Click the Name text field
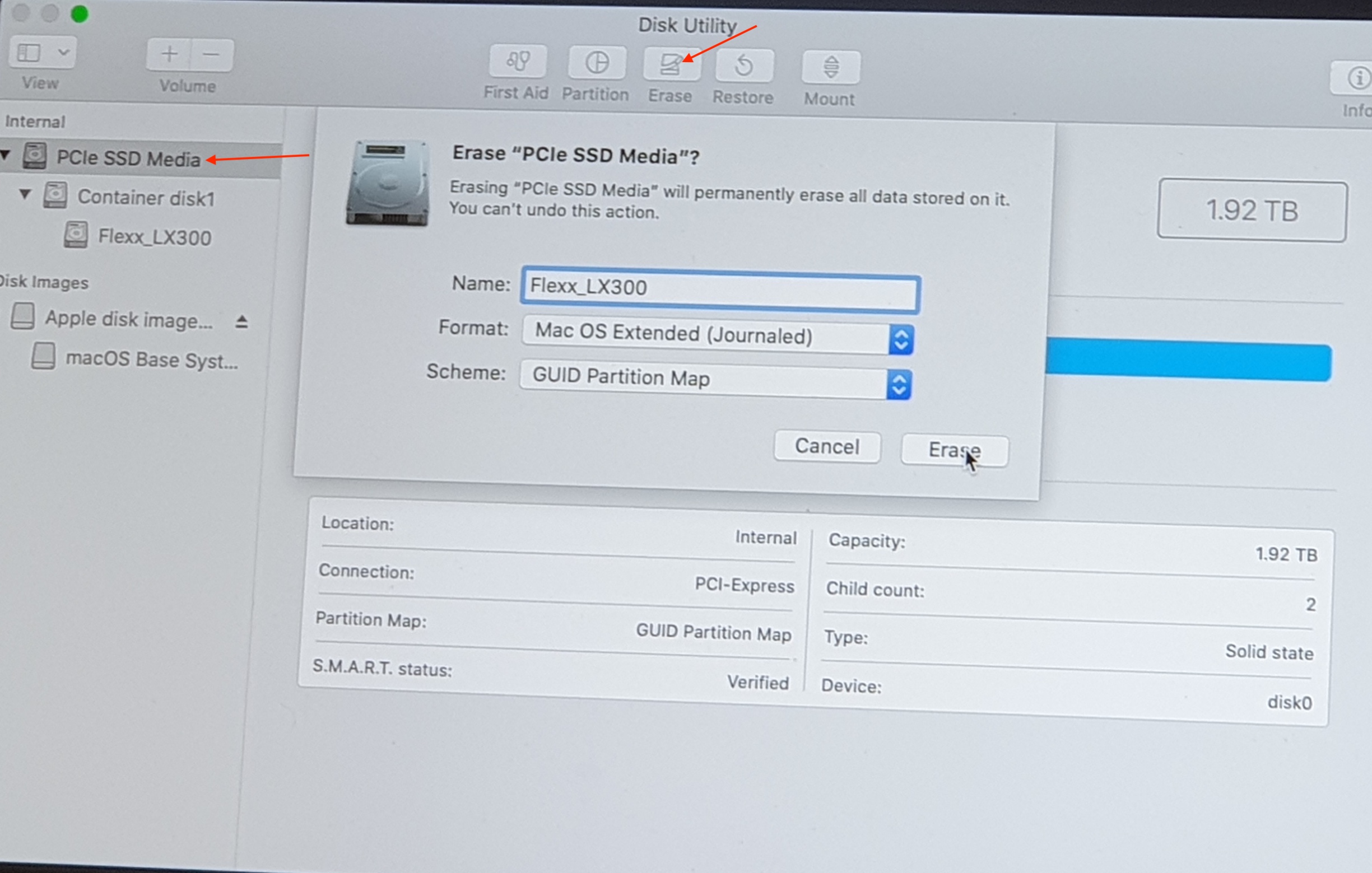1372x873 pixels. coord(720,290)
